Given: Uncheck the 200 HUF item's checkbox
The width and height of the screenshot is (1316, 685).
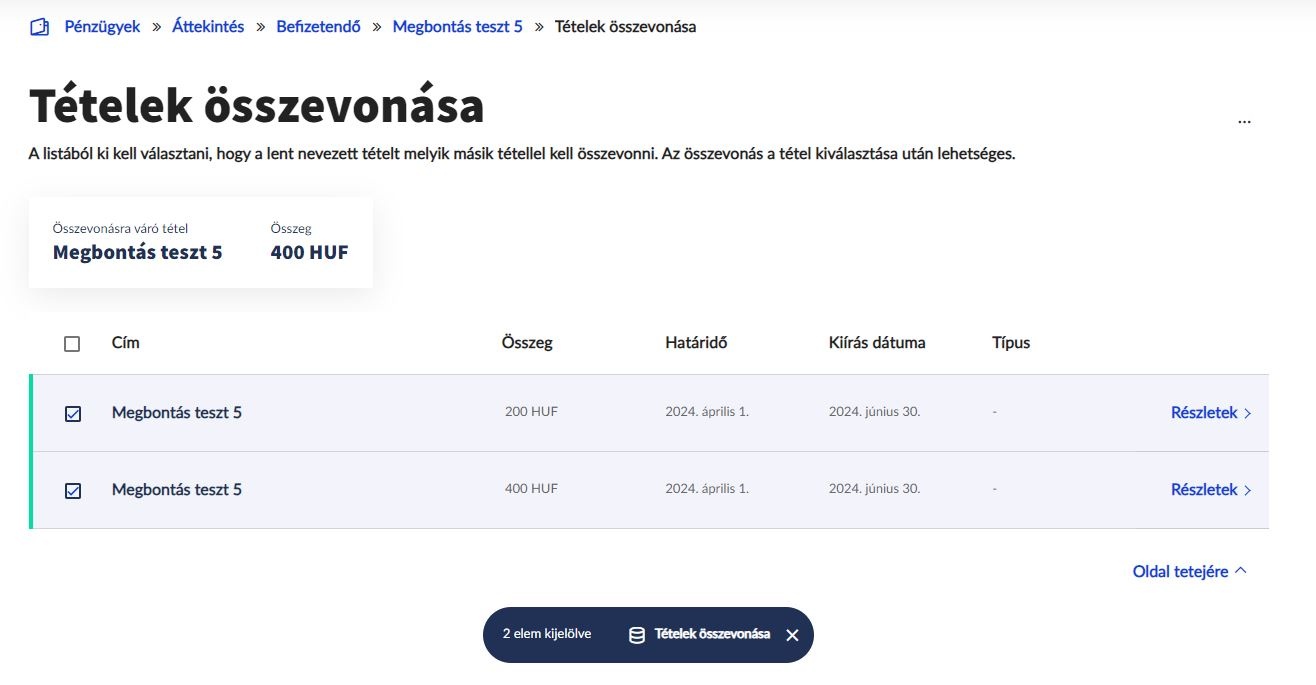Looking at the screenshot, I should click(x=71, y=412).
